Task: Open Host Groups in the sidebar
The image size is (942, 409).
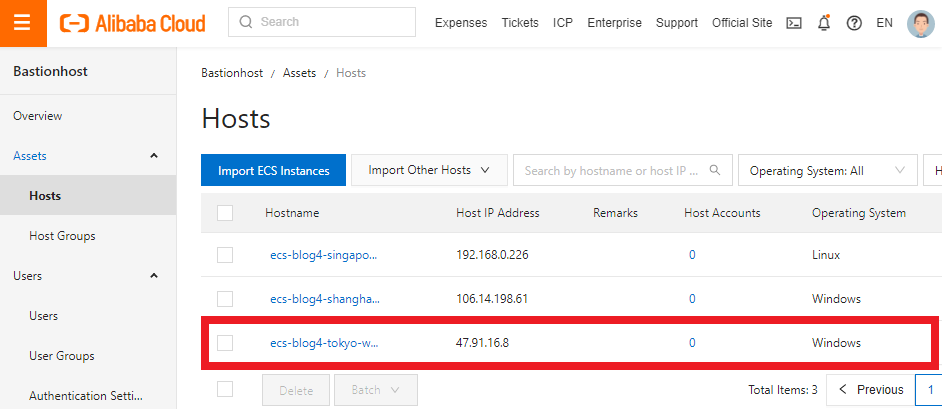Action: [x=62, y=236]
